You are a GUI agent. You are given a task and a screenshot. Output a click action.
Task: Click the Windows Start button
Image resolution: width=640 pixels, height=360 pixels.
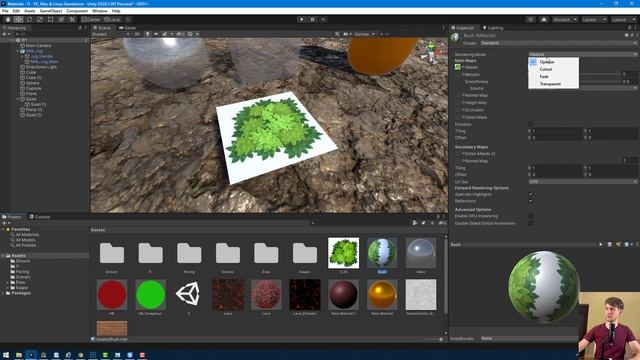pos(6,355)
